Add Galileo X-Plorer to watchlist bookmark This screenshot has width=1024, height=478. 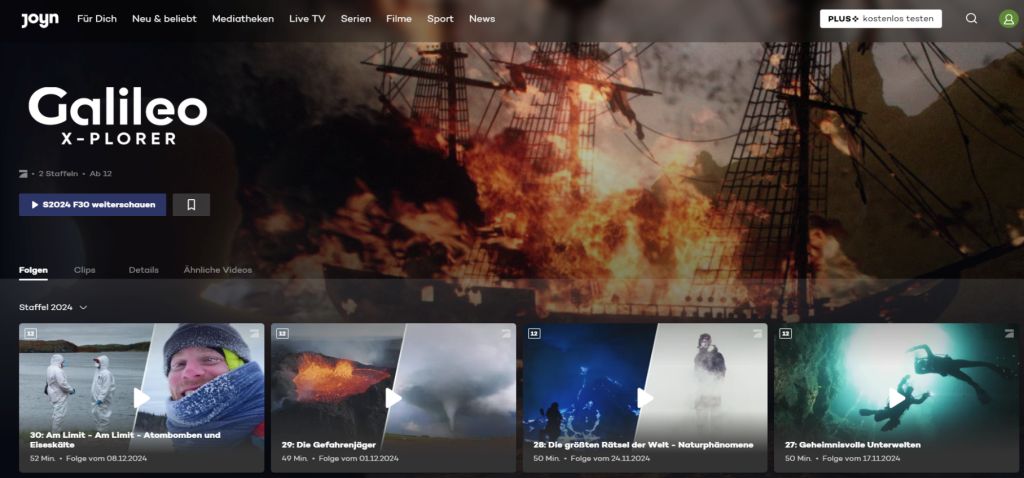pos(191,205)
